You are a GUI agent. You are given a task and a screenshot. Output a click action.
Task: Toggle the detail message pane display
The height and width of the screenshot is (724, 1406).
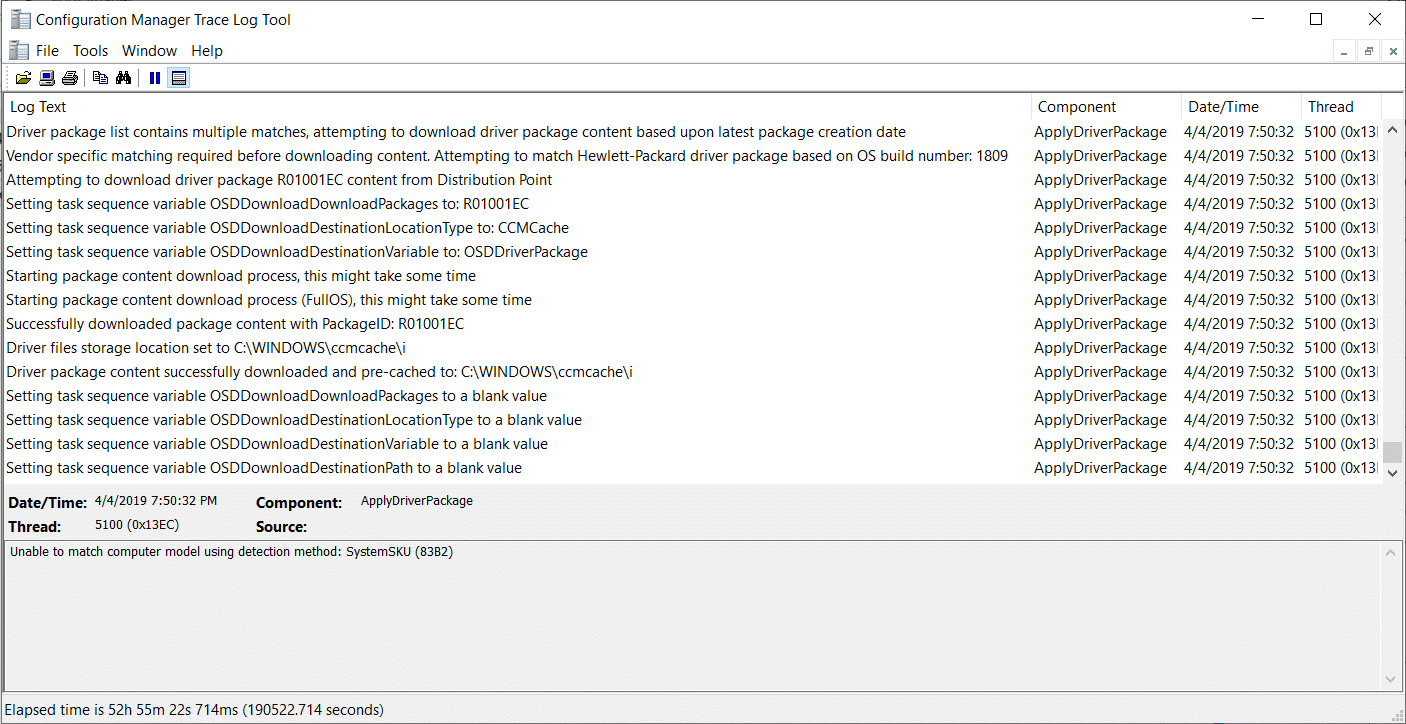click(179, 77)
